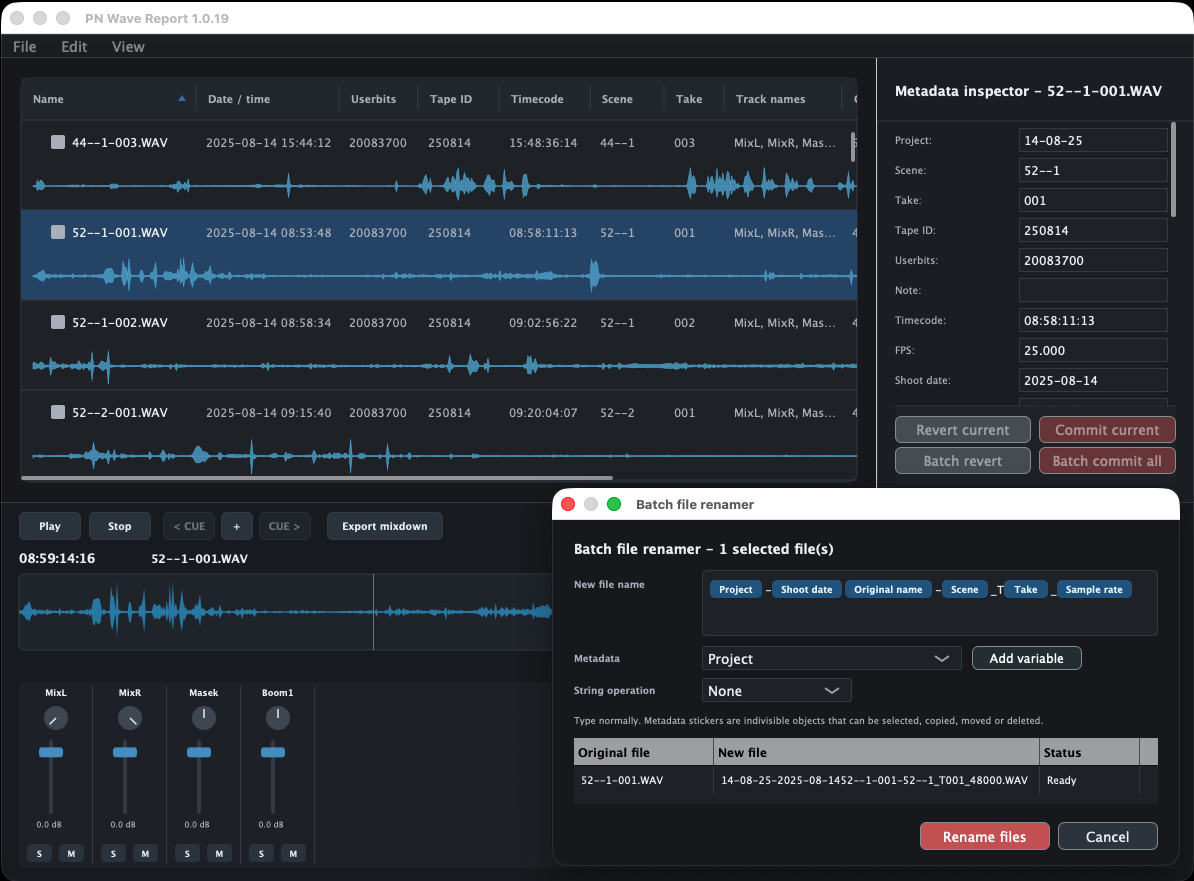Mute the MixR channel
1194x881 pixels.
click(x=145, y=854)
